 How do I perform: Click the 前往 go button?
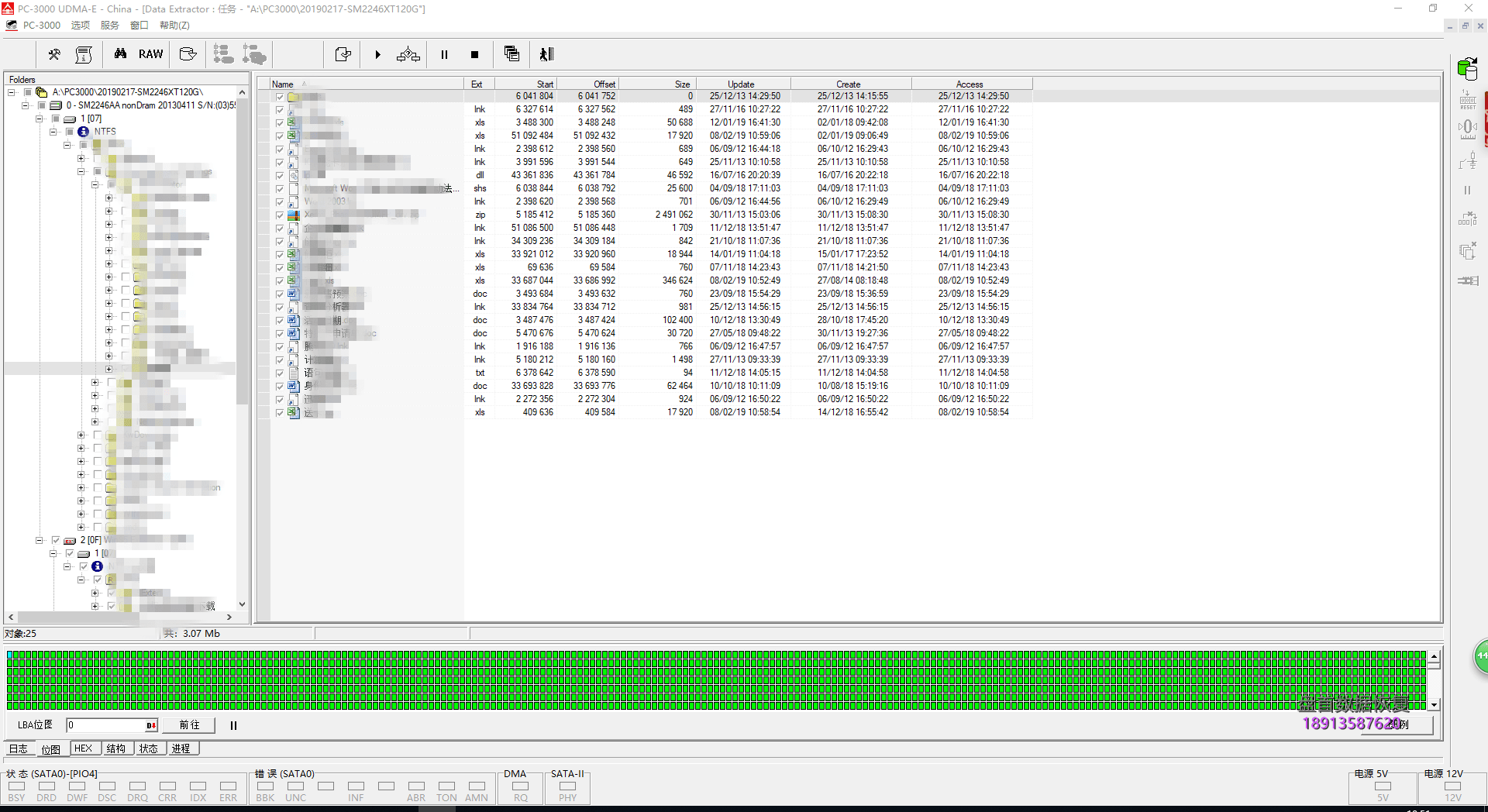click(190, 725)
